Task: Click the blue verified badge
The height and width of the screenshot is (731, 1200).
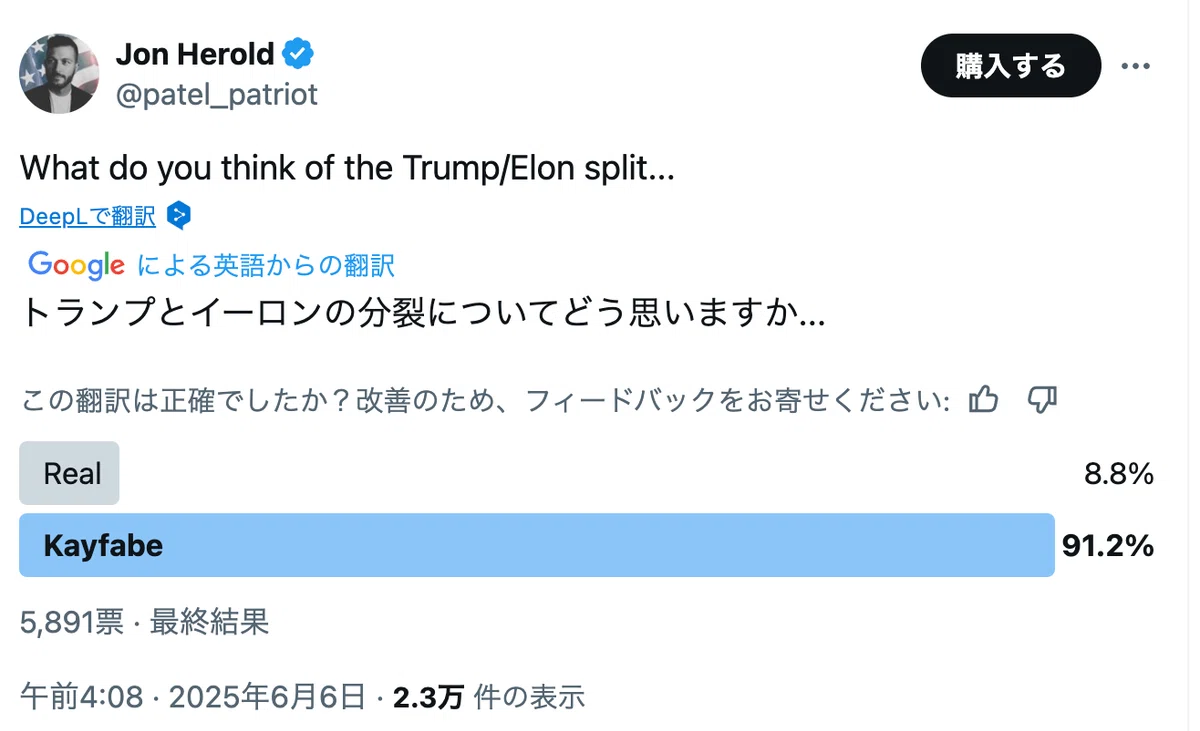Action: [x=299, y=52]
